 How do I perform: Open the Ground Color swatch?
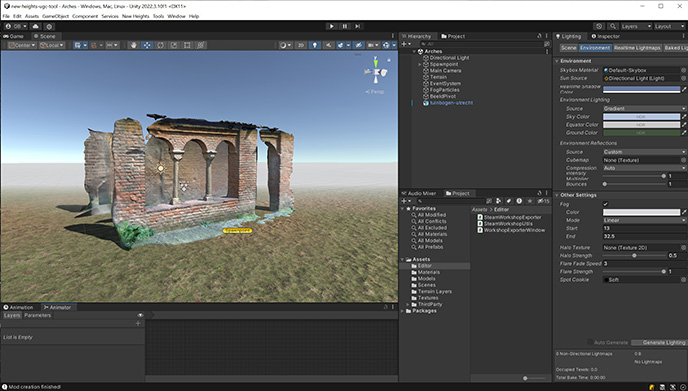pos(641,133)
